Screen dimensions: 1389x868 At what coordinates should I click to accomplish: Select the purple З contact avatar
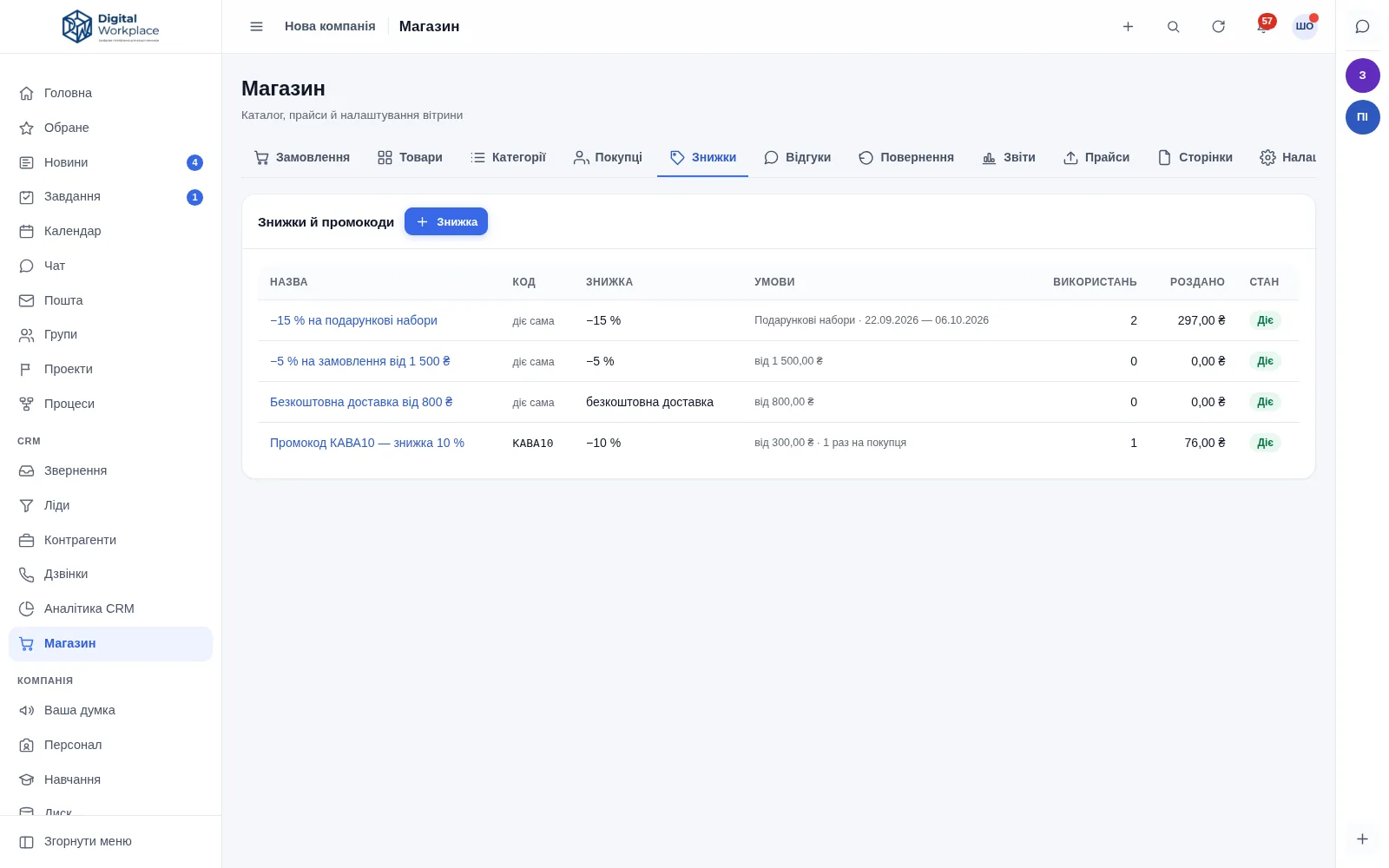pyautogui.click(x=1362, y=76)
